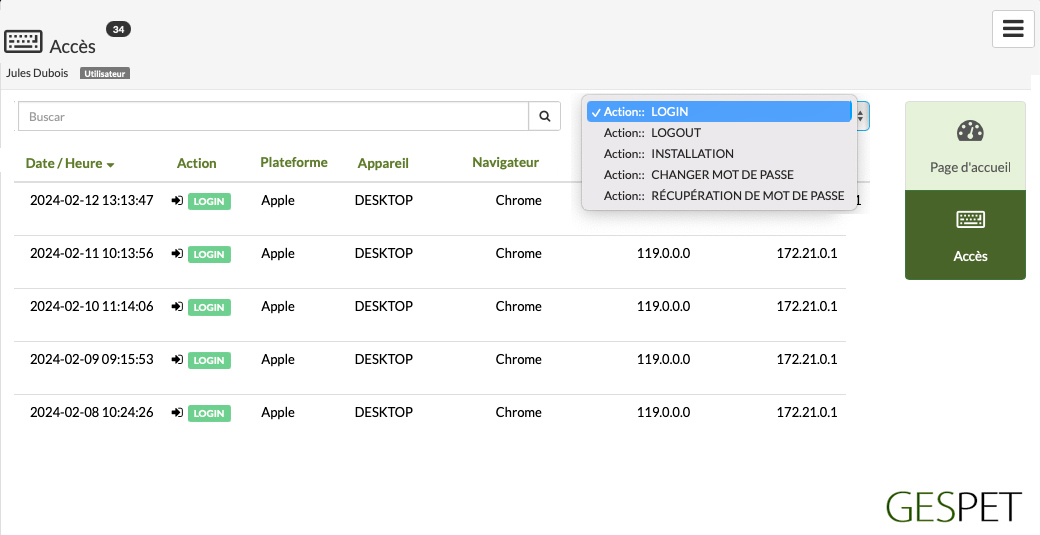Select the checked Action:: LOGIN option
The height and width of the screenshot is (535, 1040).
[719, 111]
